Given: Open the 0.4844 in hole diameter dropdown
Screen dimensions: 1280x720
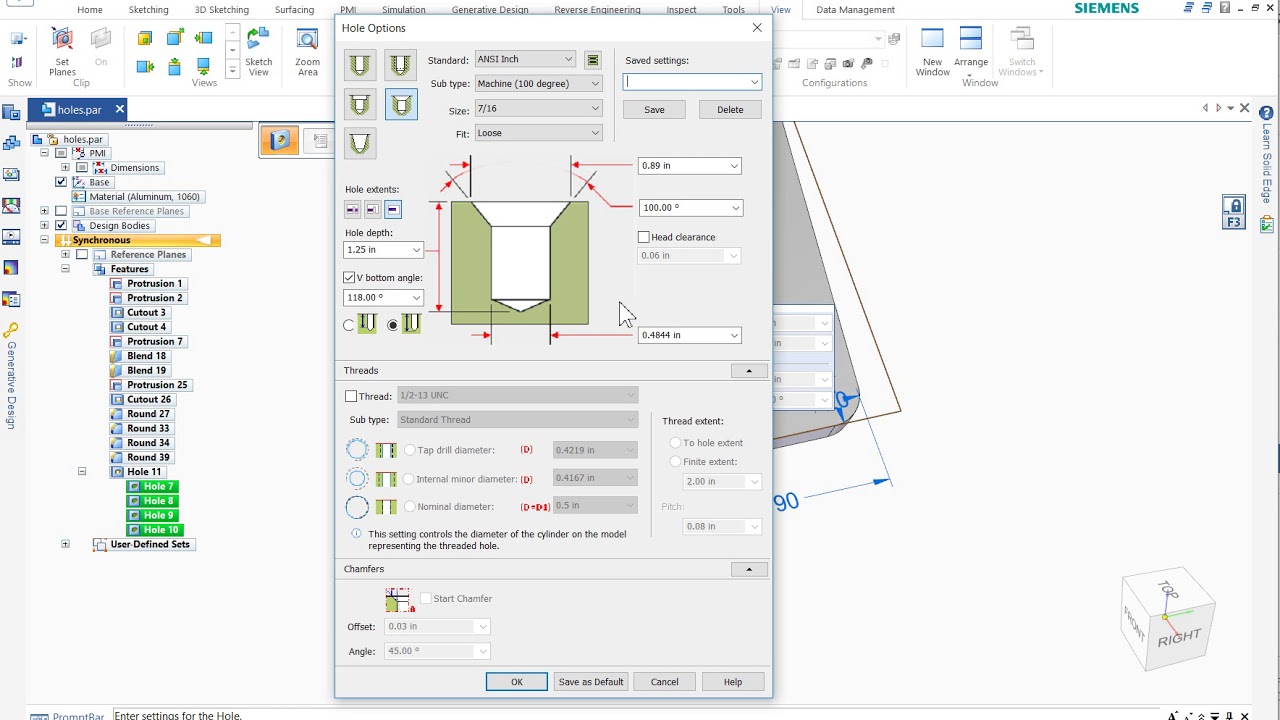Looking at the screenshot, I should coord(734,335).
